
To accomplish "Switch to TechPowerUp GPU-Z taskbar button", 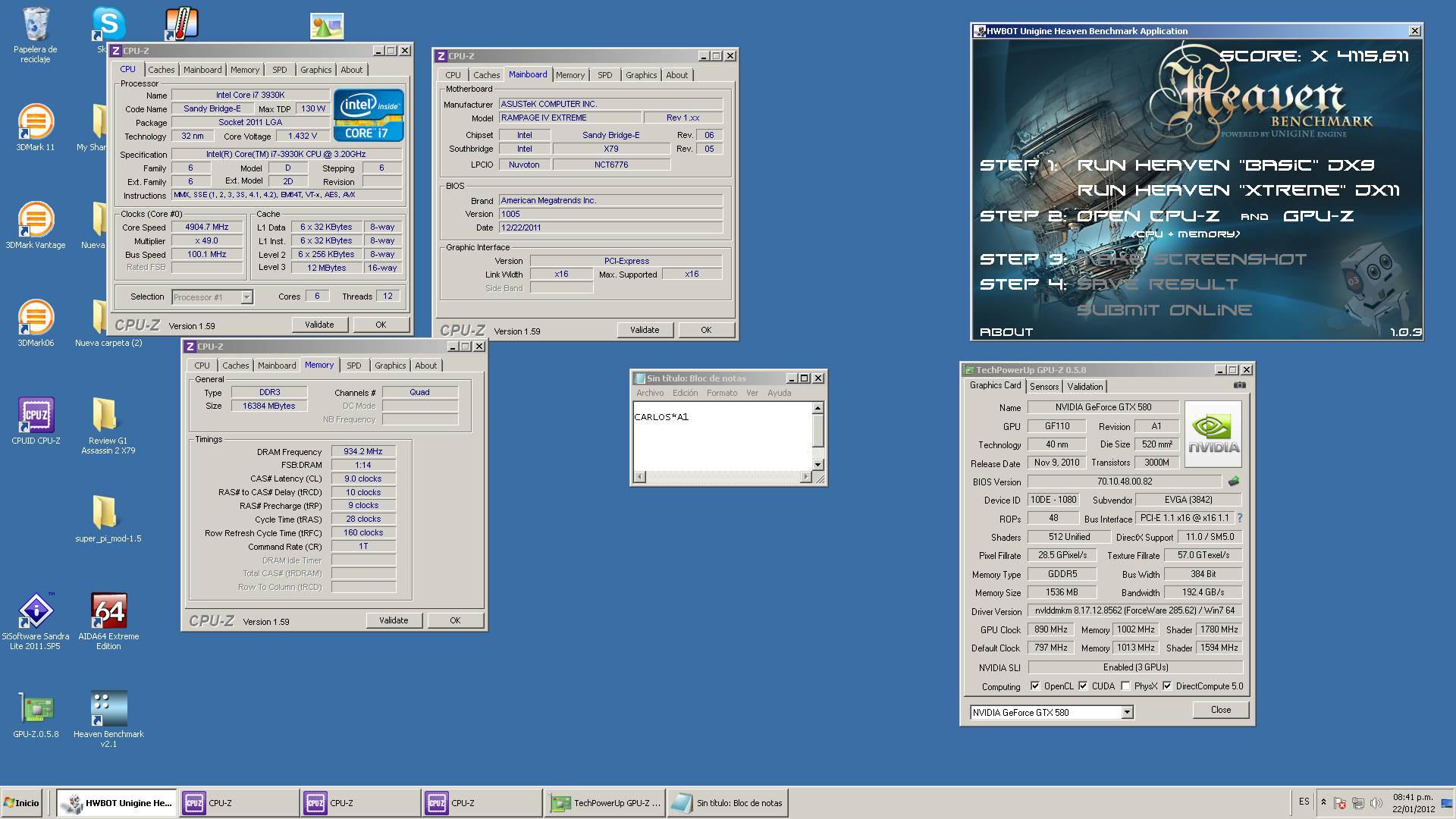I will coord(604,802).
